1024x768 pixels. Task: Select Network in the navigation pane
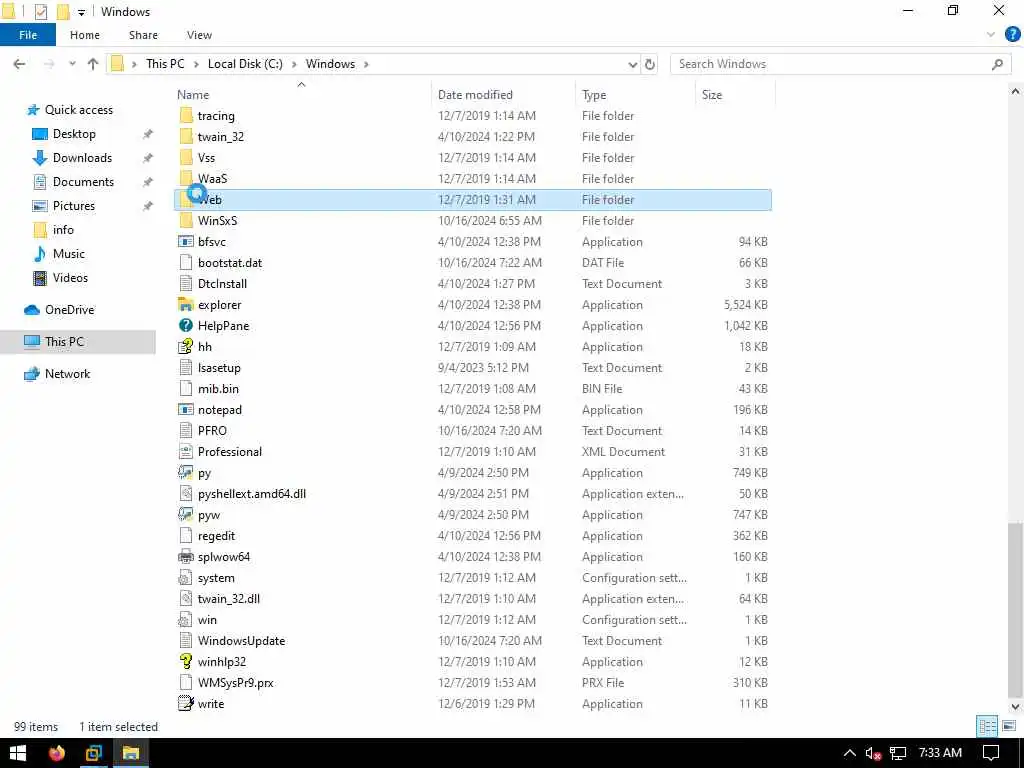point(67,374)
